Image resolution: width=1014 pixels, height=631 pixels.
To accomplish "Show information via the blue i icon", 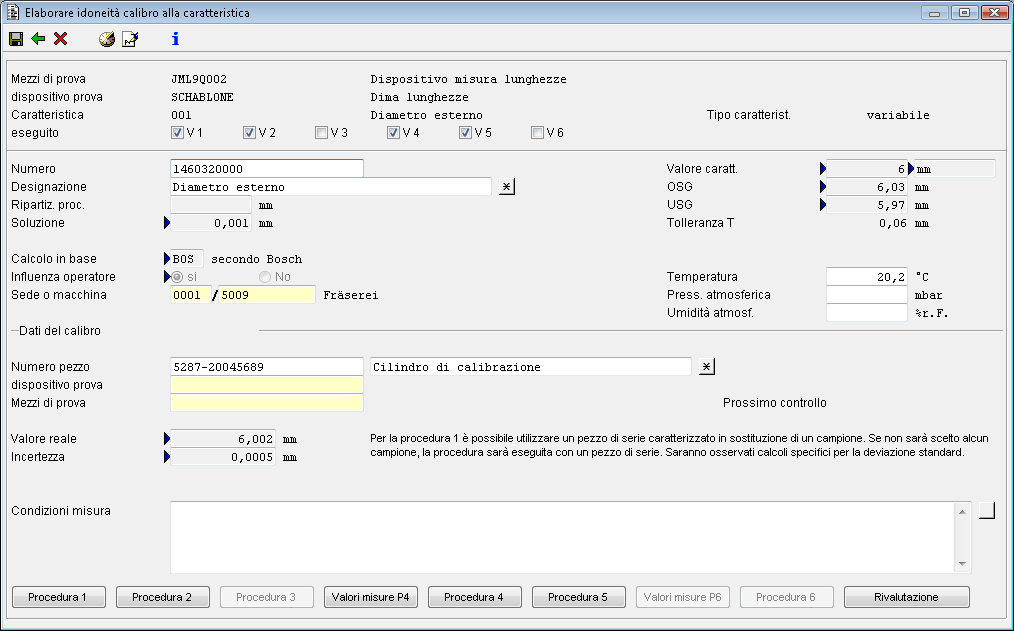I will (175, 39).
